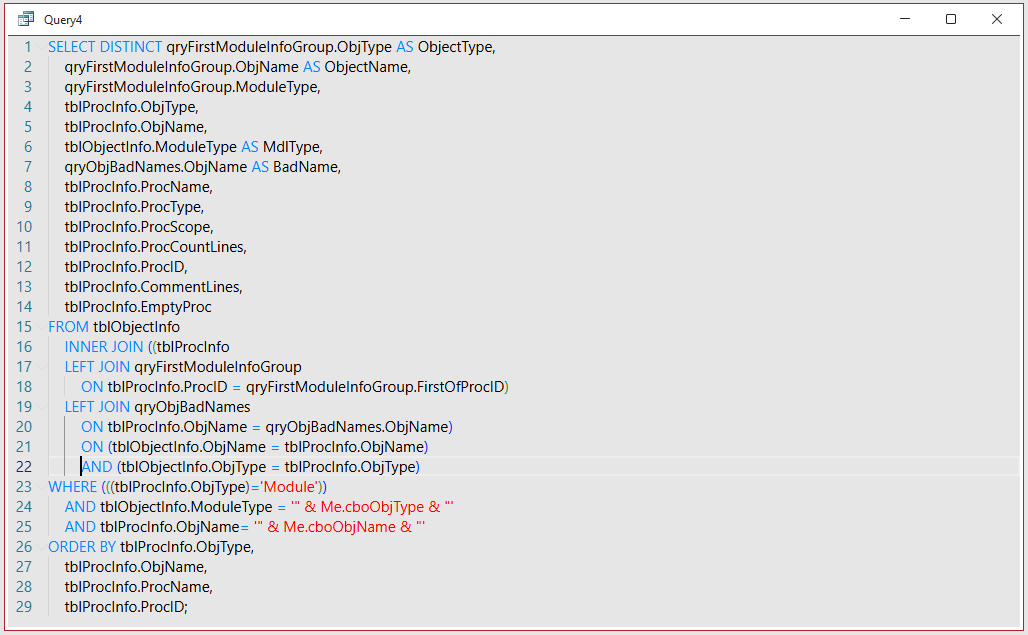Collapse the fold arrow on line 19 LEFT JOIN
Viewport: 1028px width, 635px height.
[41, 407]
